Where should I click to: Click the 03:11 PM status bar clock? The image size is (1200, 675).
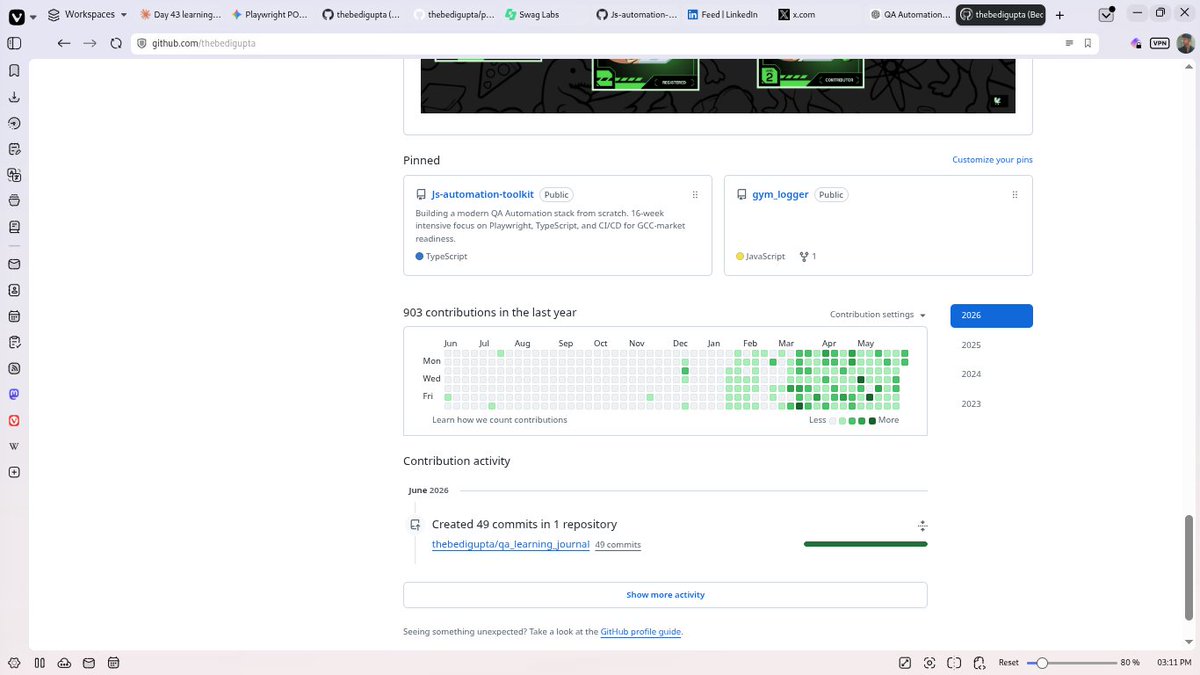(1175, 663)
